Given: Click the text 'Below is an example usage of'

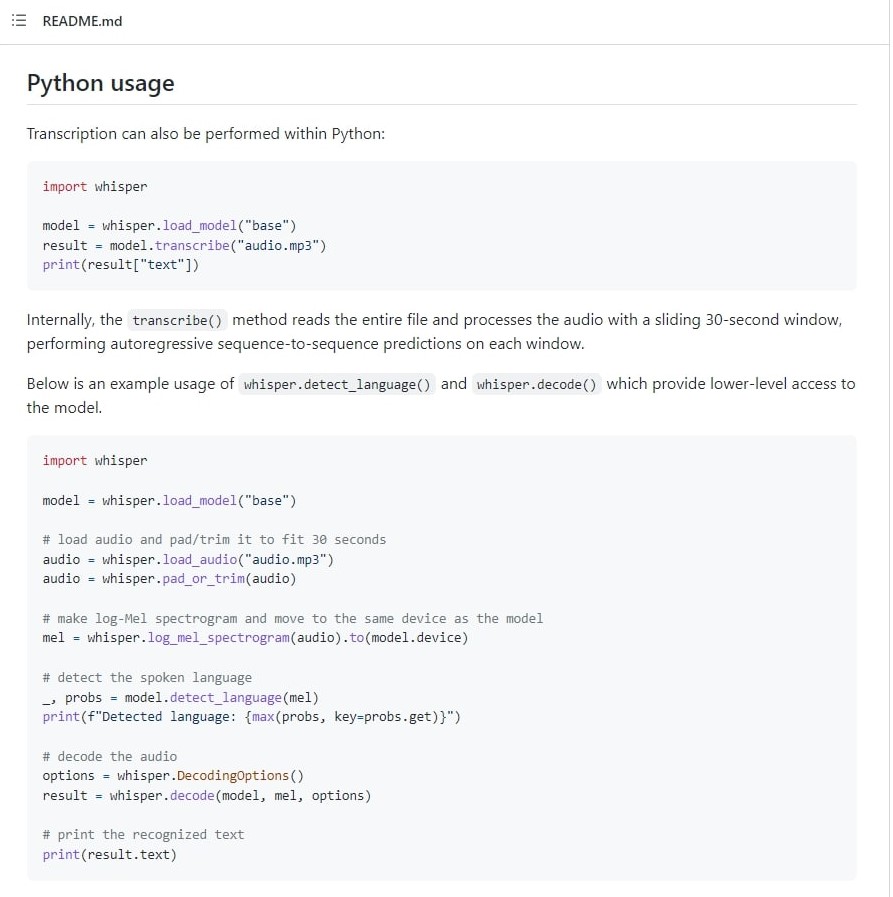Looking at the screenshot, I should point(130,384).
